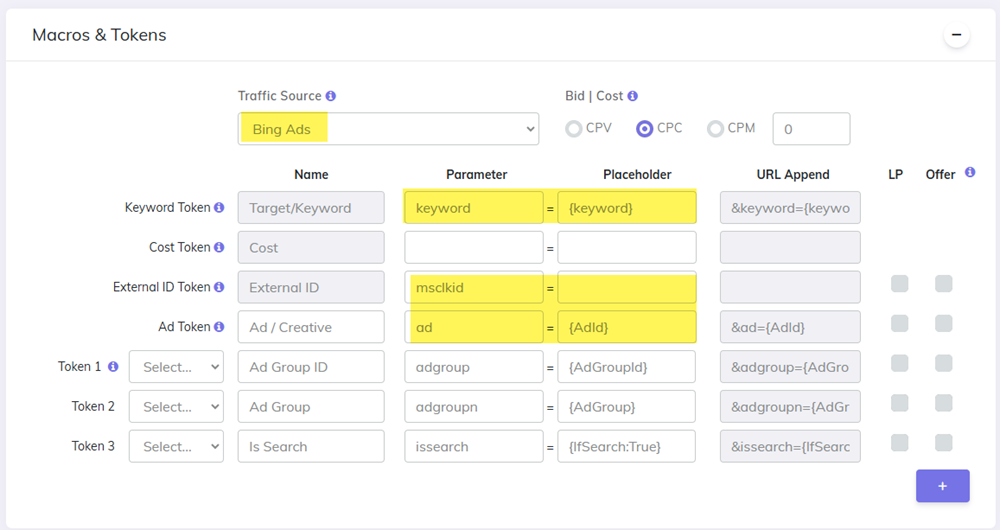Click the External ID placeholder field
The height and width of the screenshot is (530, 1000).
(x=626, y=288)
